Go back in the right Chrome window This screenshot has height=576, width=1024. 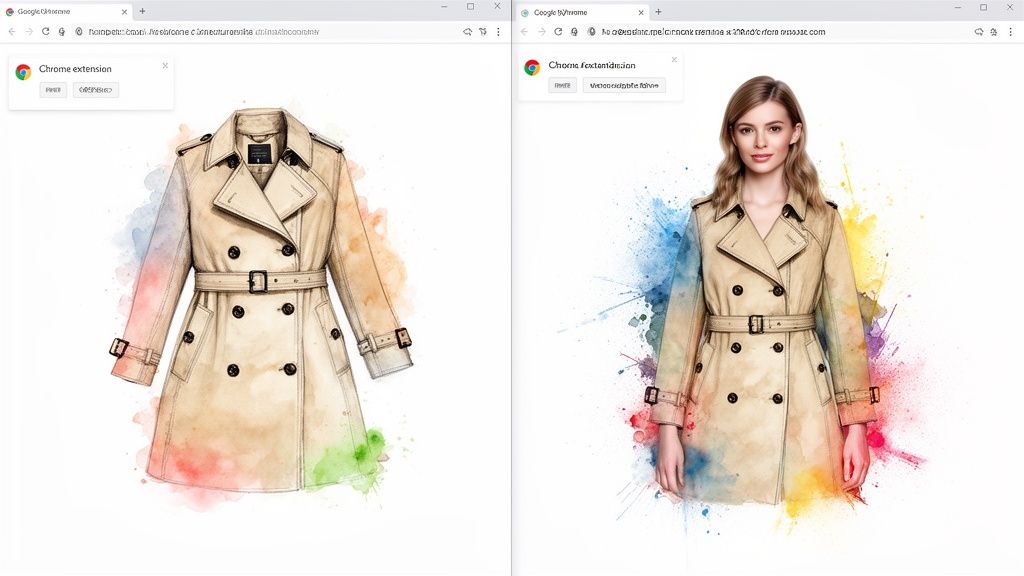click(x=524, y=31)
